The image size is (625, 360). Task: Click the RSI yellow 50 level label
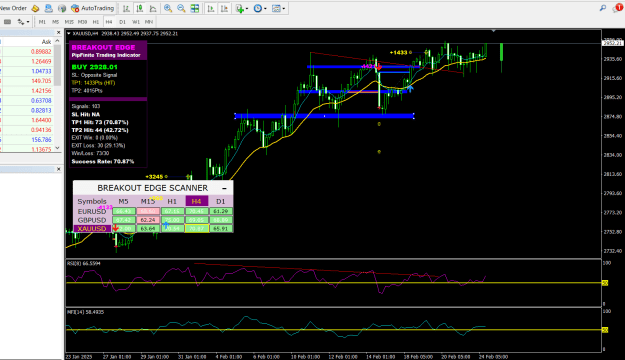(x=605, y=283)
